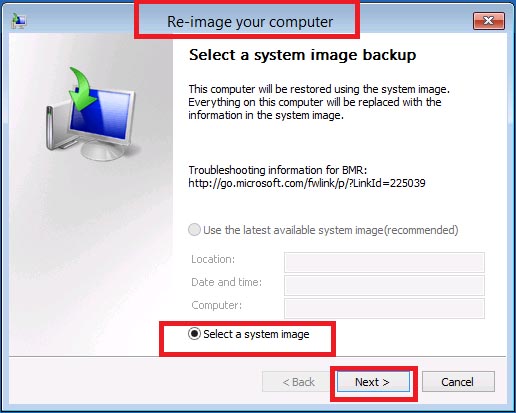Click the Date and time label
Screen dimensions: 516x413
click(x=227, y=282)
